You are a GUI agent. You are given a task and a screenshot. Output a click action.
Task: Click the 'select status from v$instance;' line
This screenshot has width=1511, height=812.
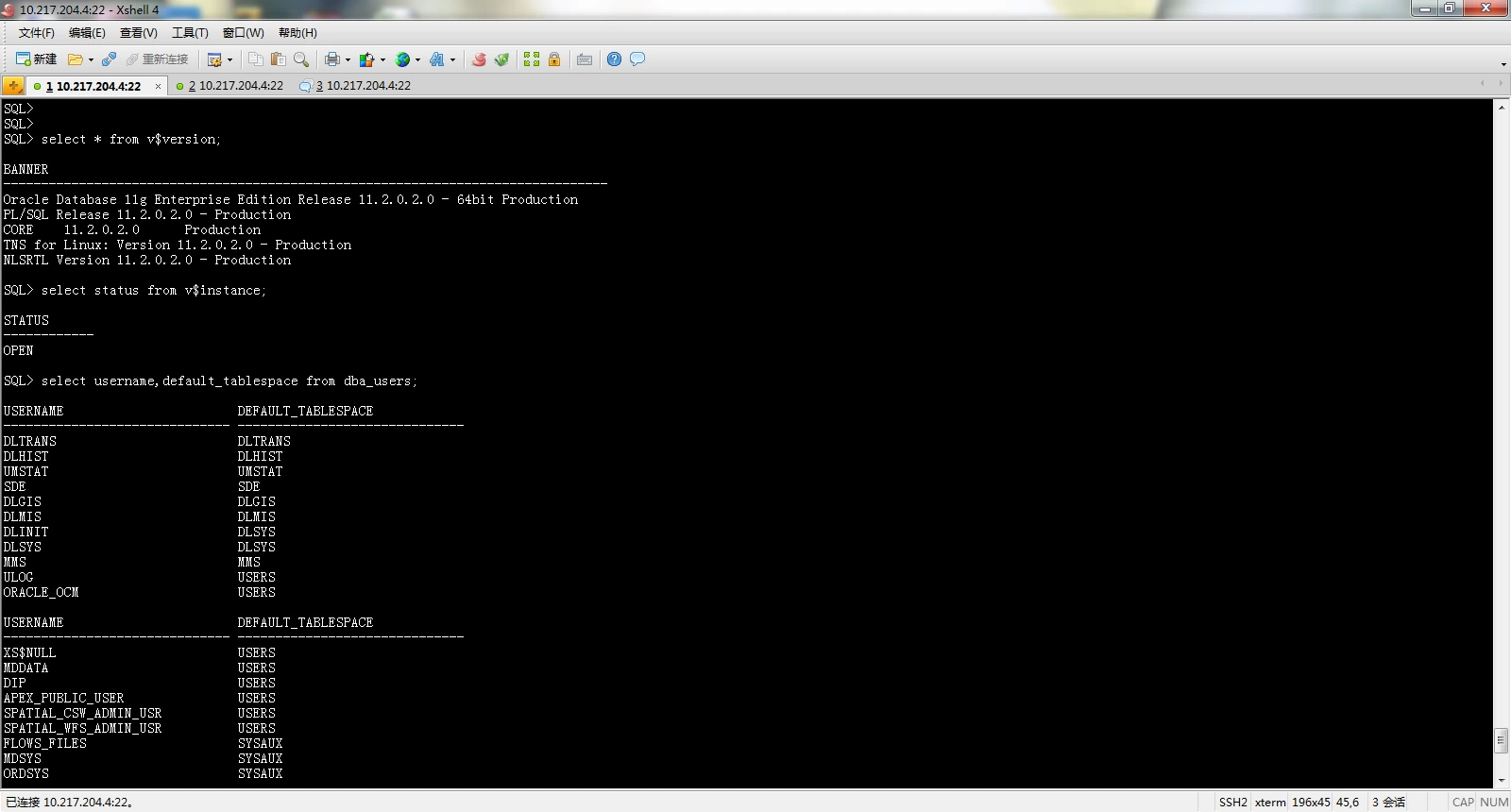tap(154, 291)
